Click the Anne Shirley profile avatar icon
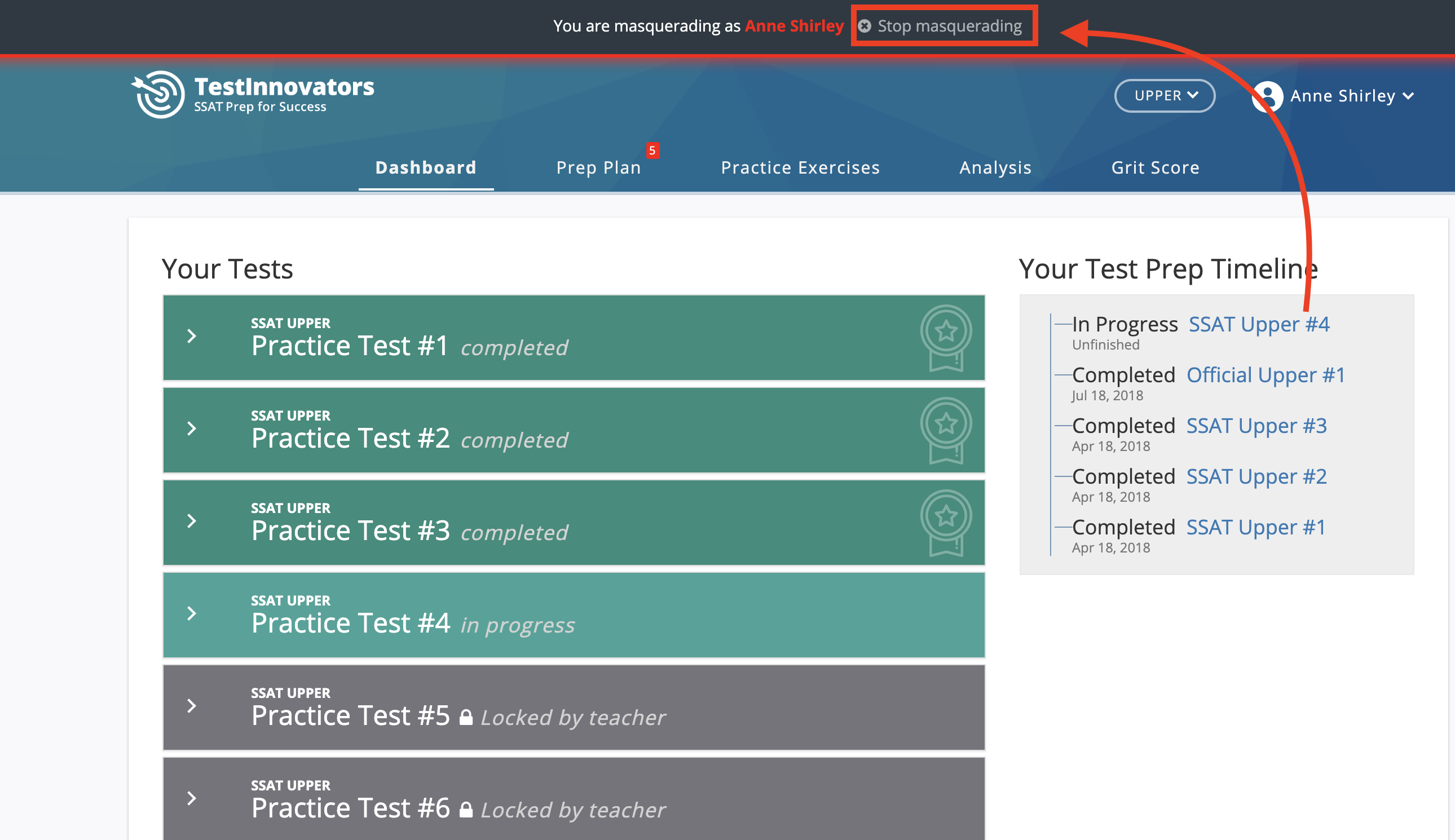Viewport: 1455px width, 840px height. click(1267, 96)
